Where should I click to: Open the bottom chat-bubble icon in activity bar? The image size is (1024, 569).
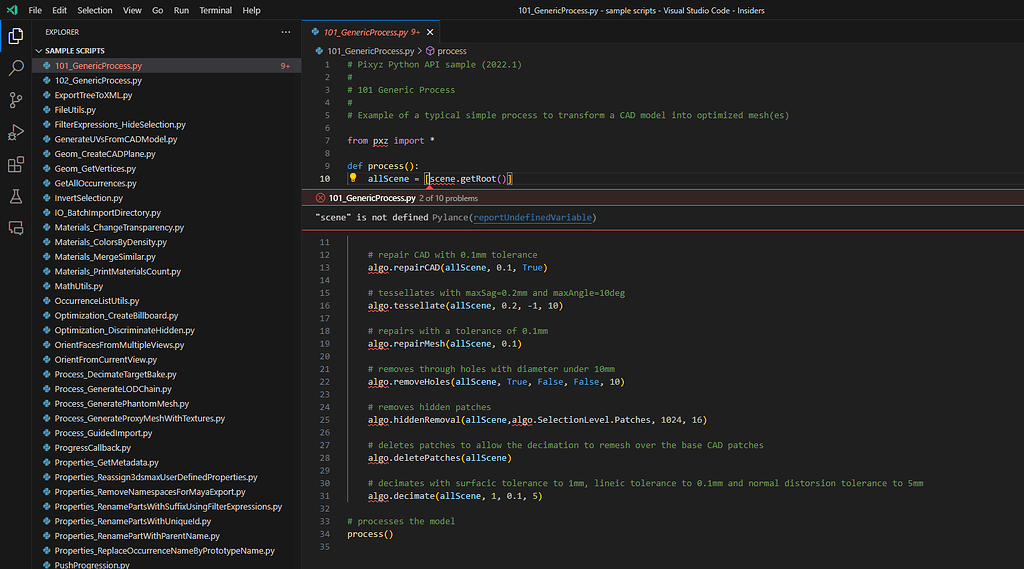pos(16,228)
